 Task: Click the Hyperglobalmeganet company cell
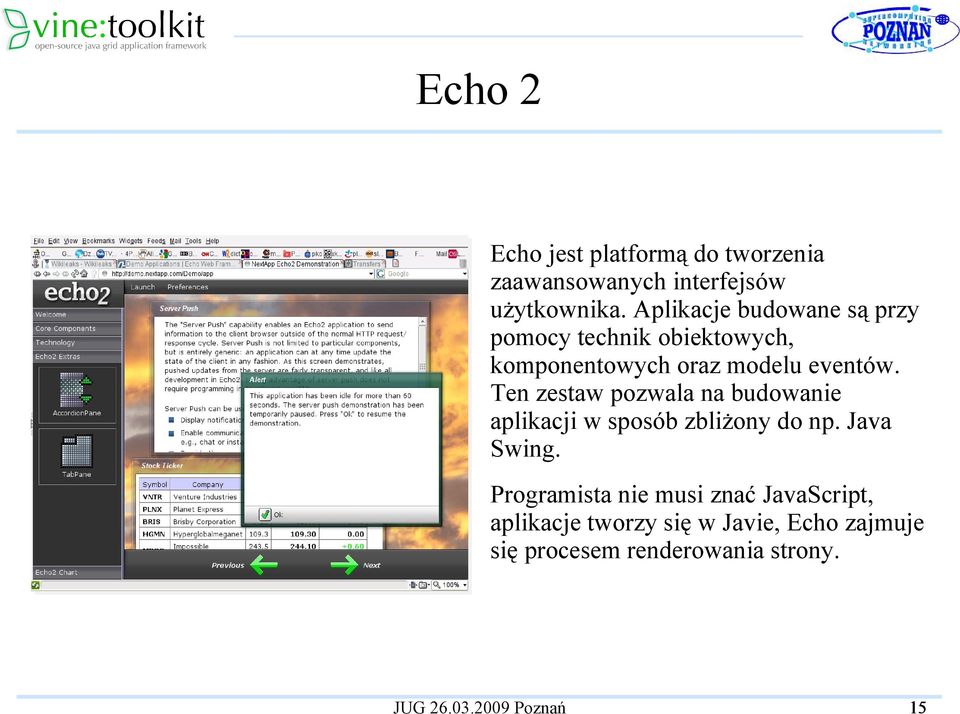click(208, 534)
